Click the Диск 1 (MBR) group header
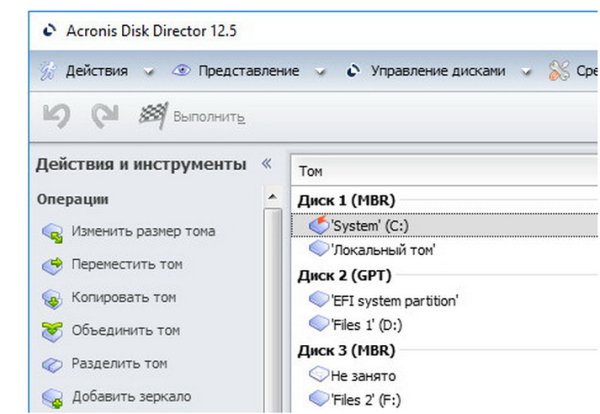Viewport: 600px width, 414px height. (x=346, y=200)
